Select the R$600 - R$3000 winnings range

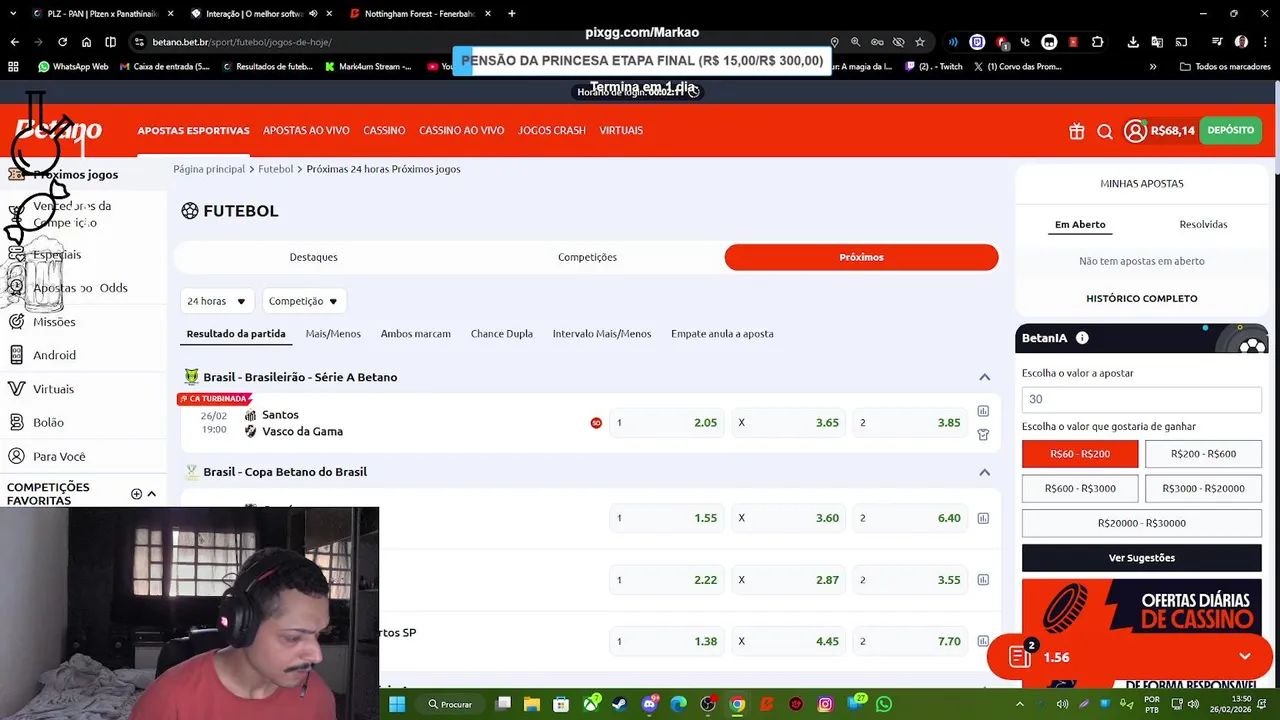coord(1080,488)
